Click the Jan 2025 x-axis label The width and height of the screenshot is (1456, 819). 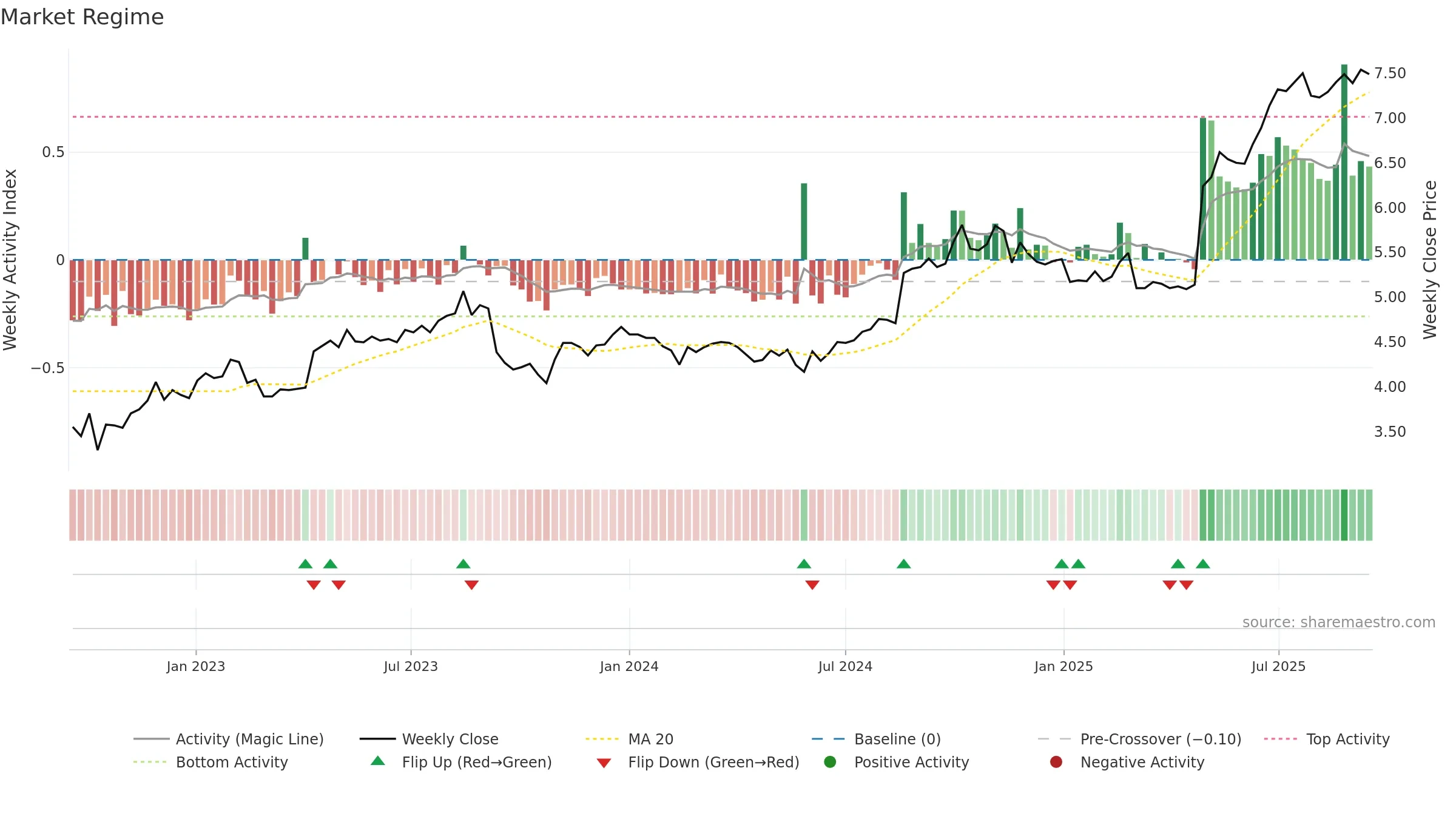(x=1063, y=666)
